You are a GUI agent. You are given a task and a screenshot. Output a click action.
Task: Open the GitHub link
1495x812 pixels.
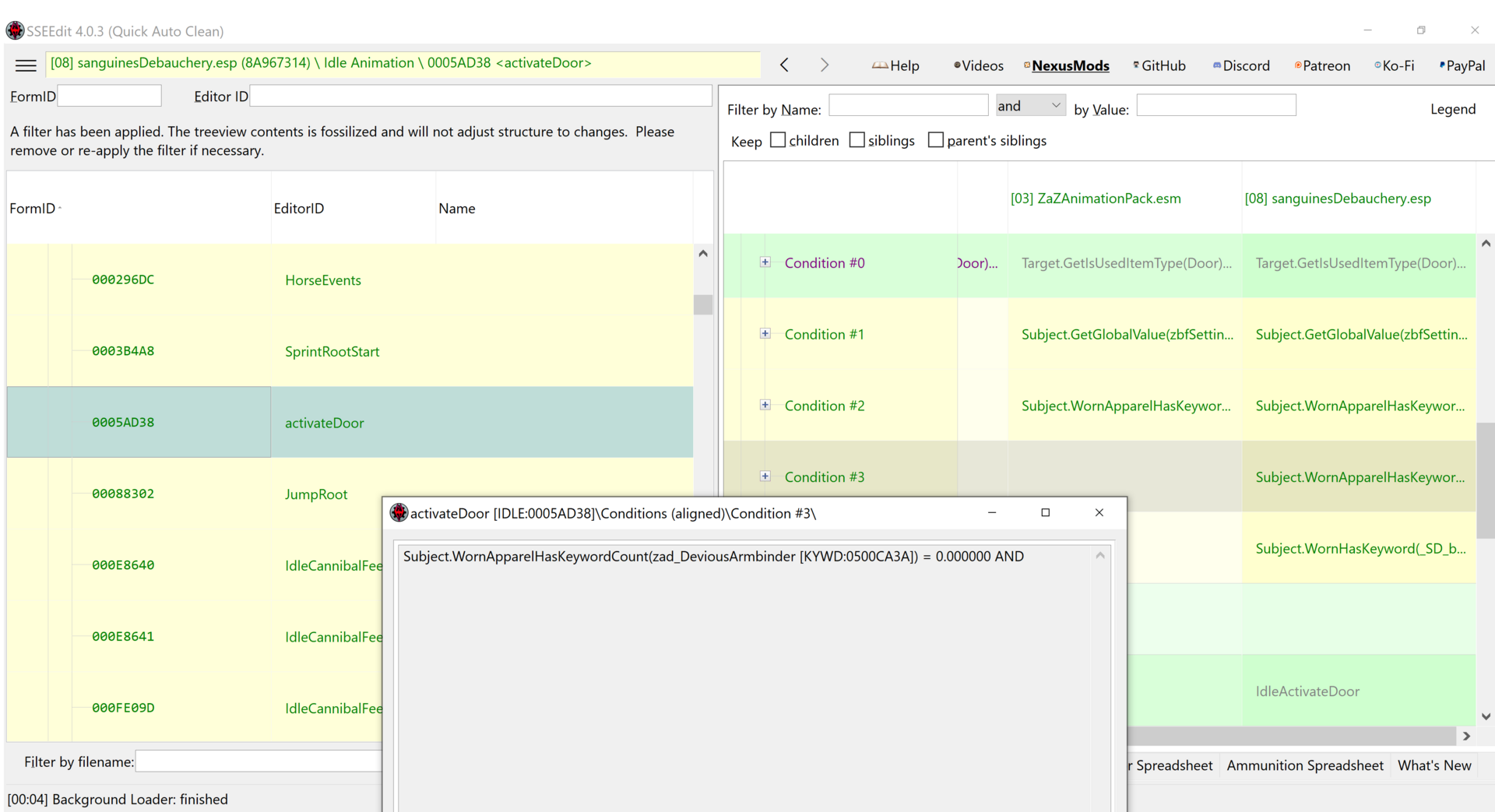click(1159, 66)
